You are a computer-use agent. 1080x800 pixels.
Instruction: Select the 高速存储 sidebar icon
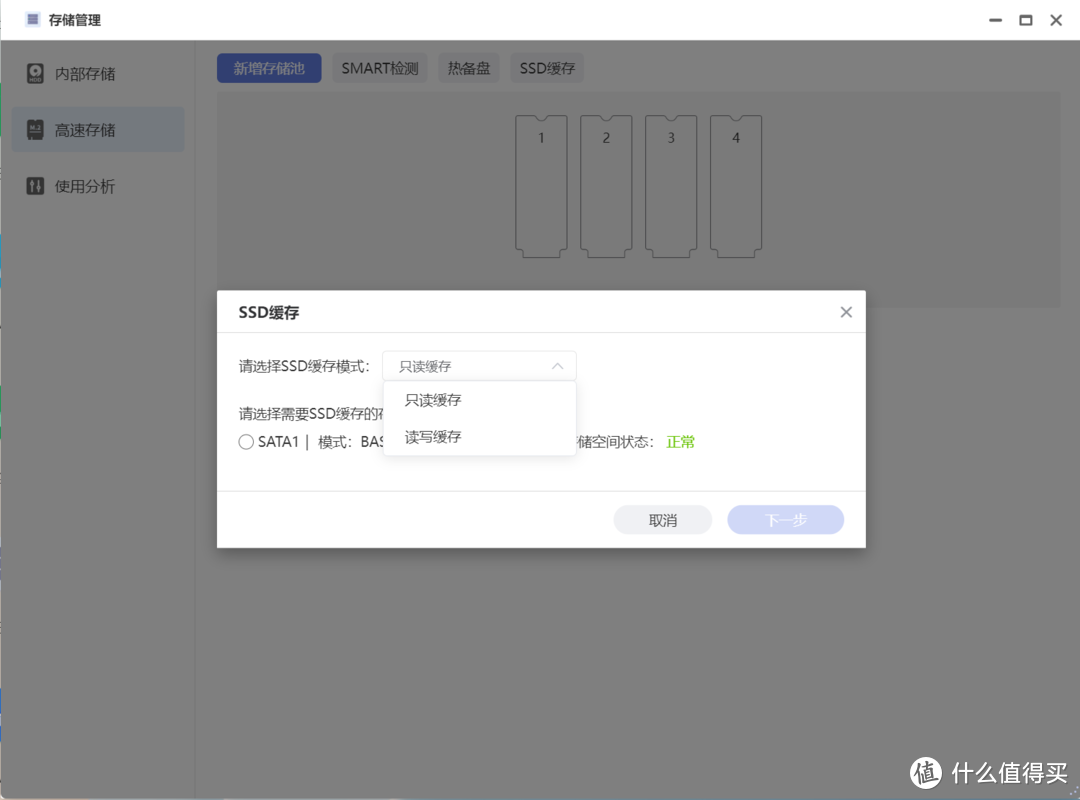pyautogui.click(x=35, y=130)
